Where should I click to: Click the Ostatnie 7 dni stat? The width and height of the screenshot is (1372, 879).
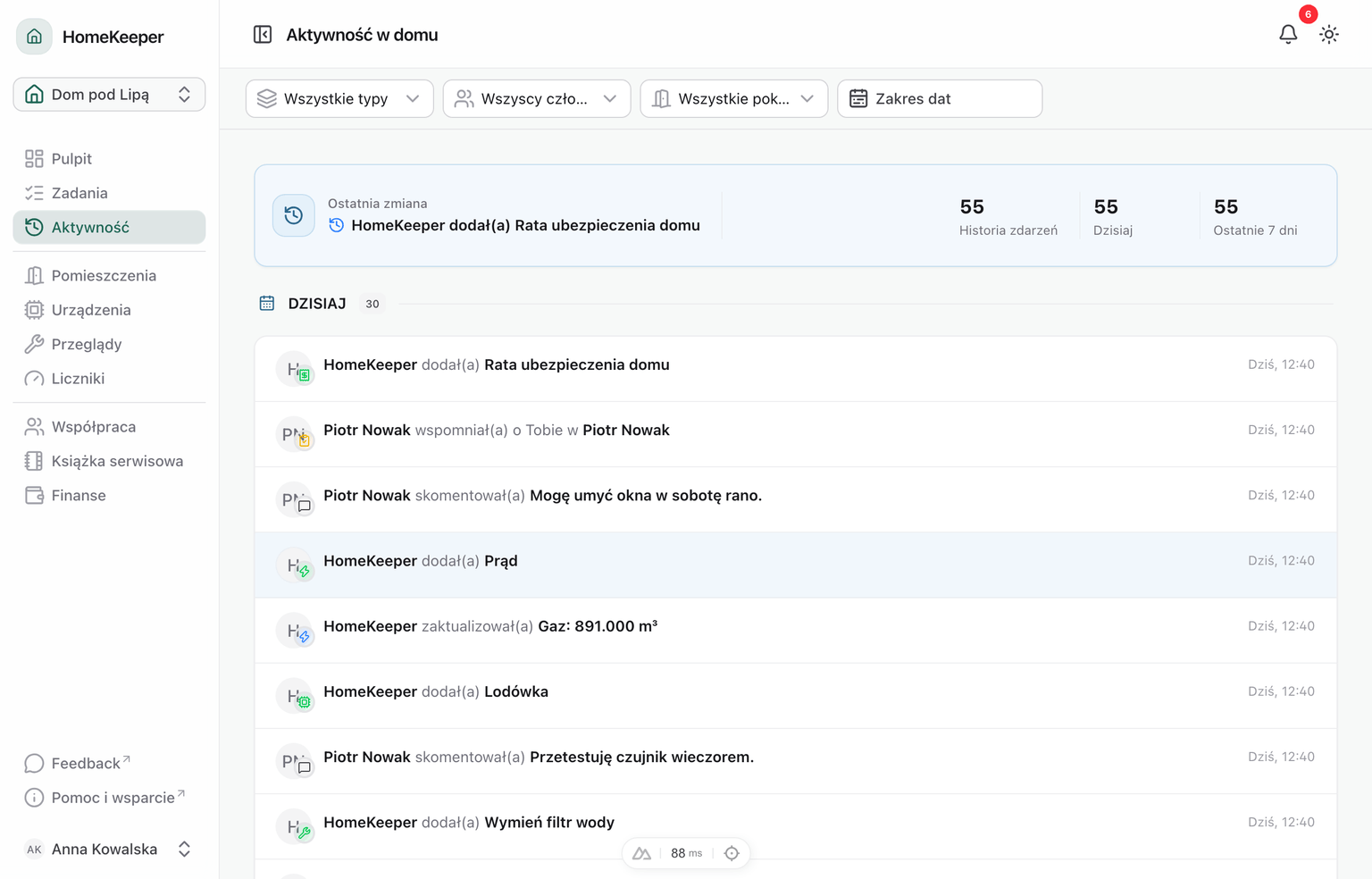[x=1255, y=217]
